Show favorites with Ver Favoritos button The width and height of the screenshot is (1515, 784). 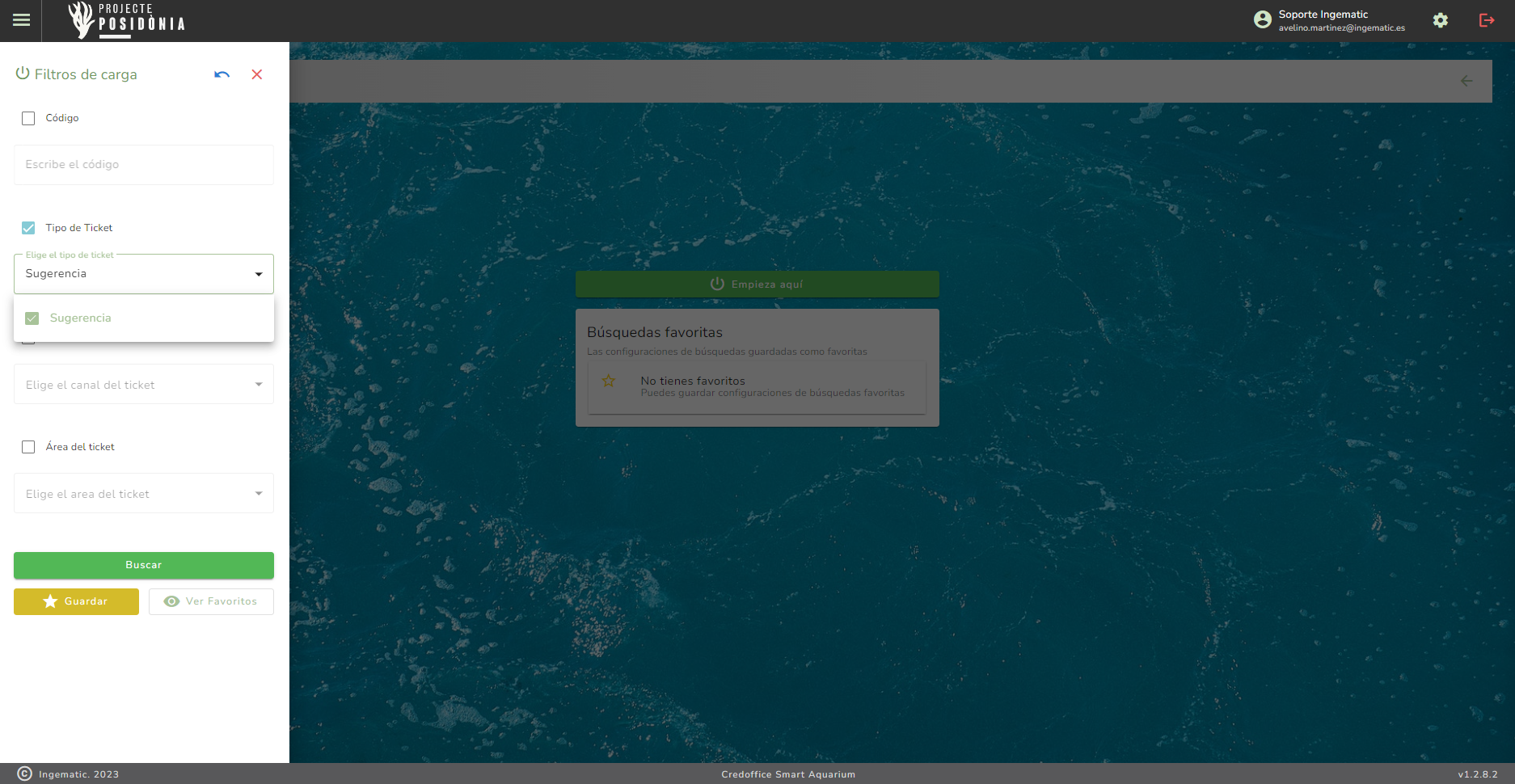(x=211, y=601)
